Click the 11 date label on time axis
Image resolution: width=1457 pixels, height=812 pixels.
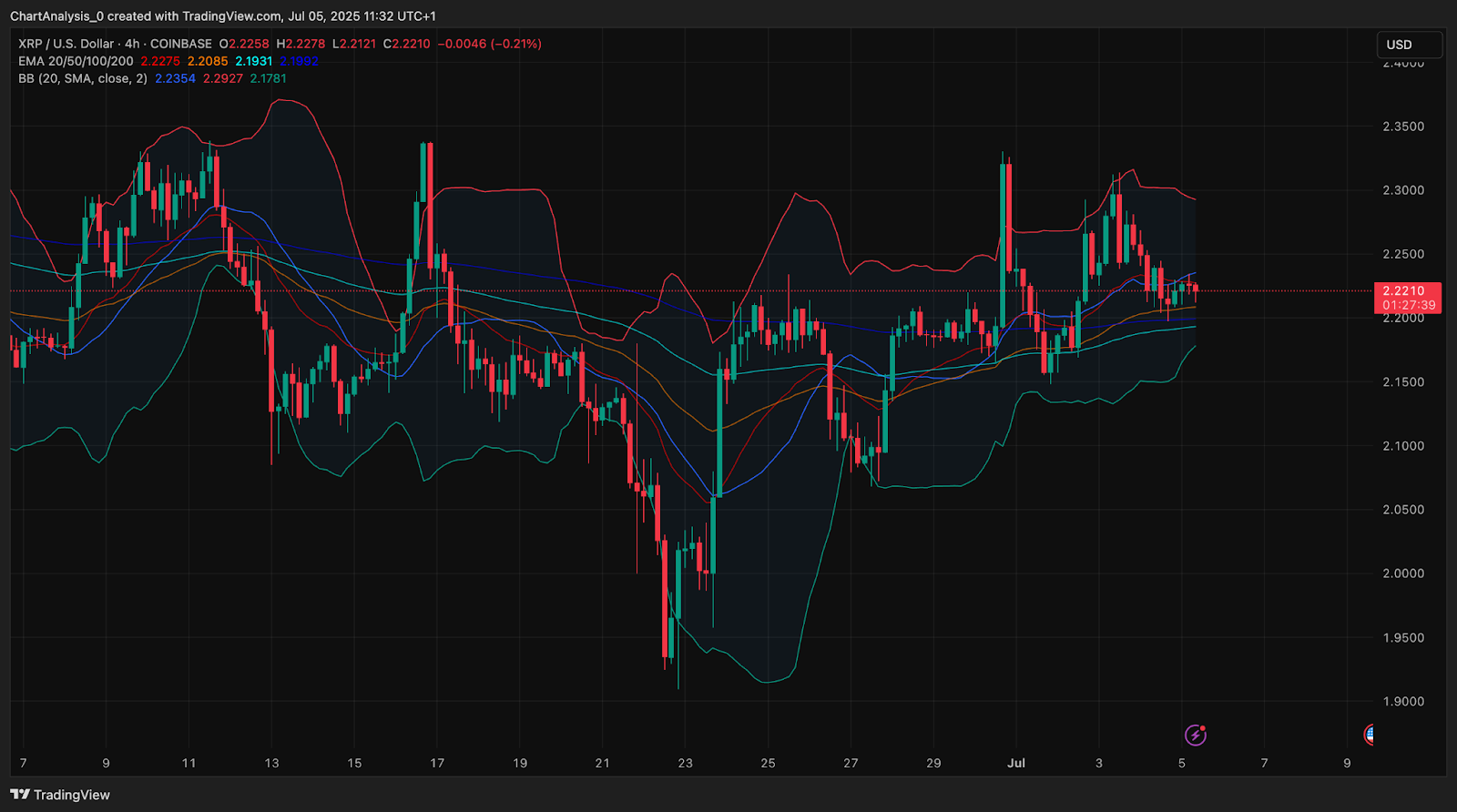point(188,763)
